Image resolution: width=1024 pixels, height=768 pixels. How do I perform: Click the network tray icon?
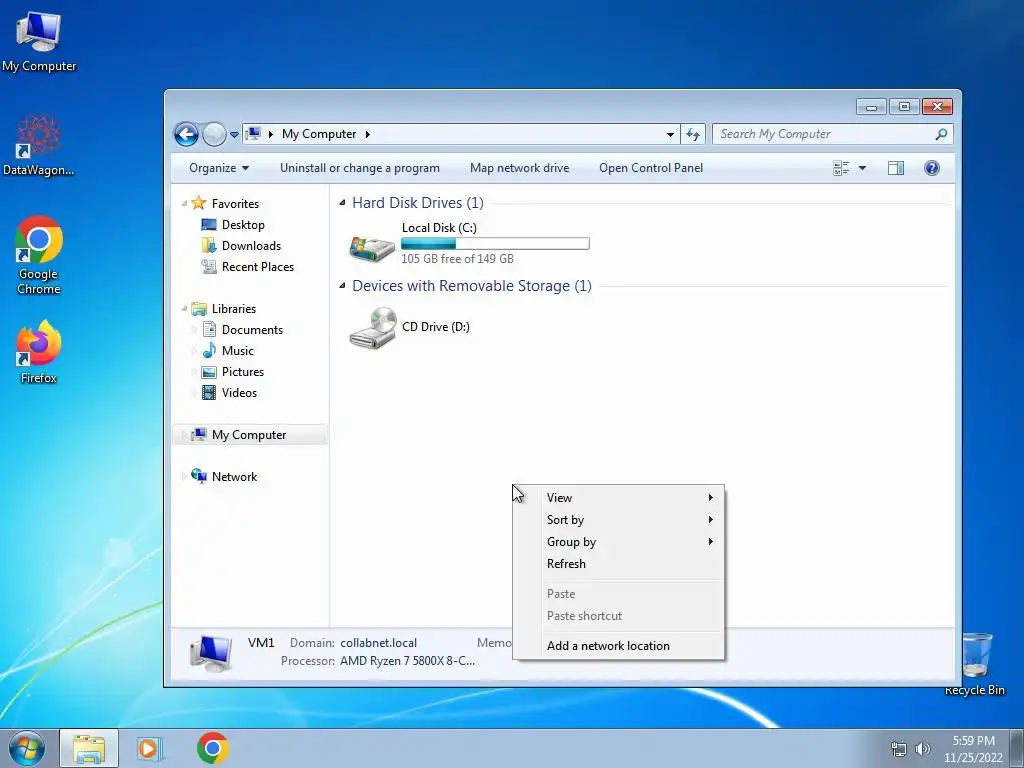click(x=899, y=749)
